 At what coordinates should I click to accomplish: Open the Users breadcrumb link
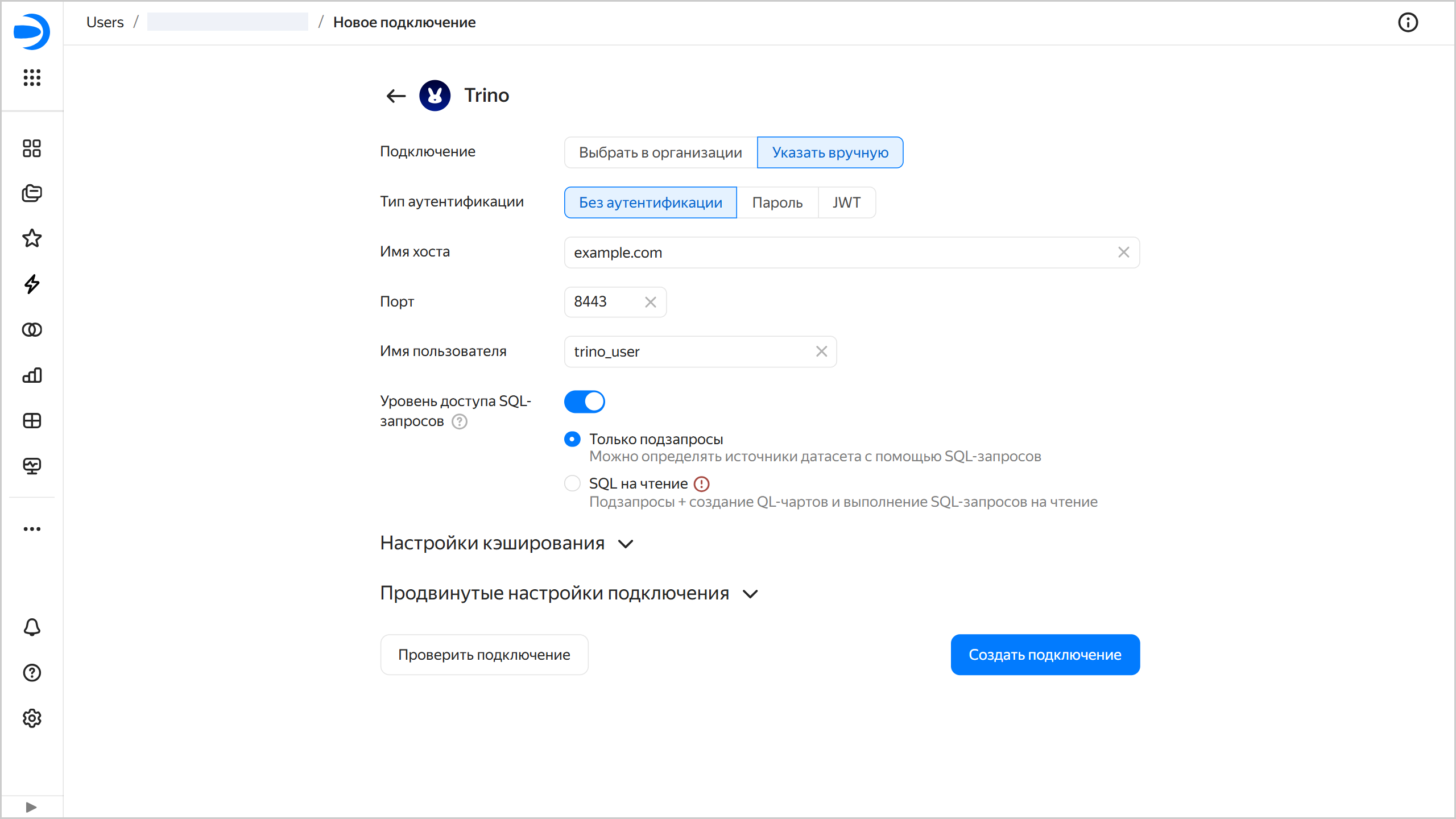(x=105, y=22)
